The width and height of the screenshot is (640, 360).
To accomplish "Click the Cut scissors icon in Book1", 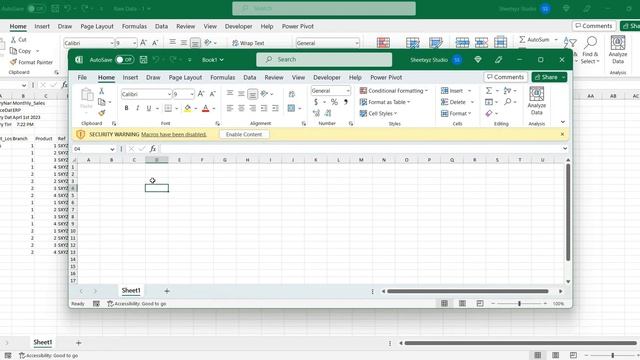I will (102, 91).
